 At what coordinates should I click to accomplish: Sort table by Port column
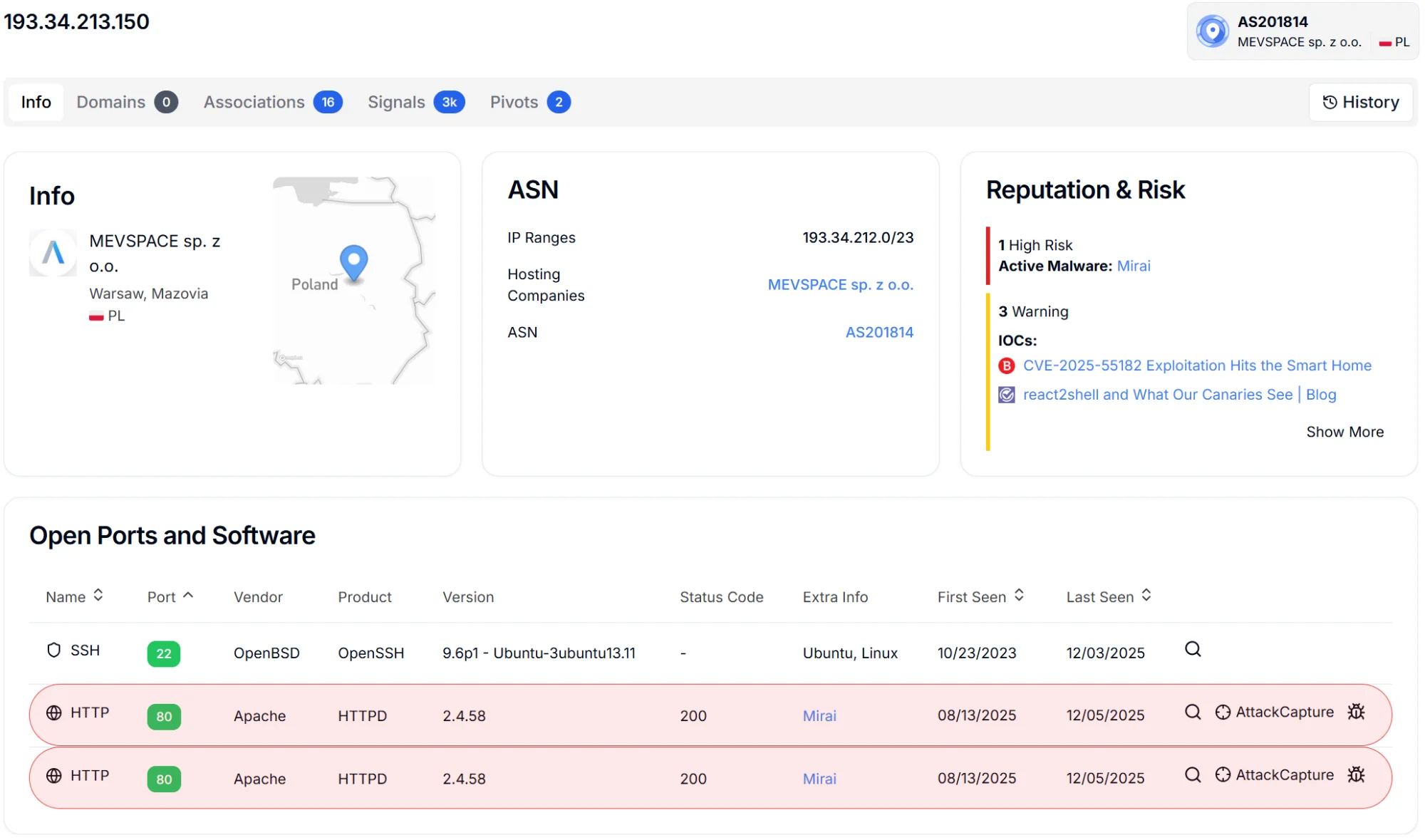tap(170, 596)
